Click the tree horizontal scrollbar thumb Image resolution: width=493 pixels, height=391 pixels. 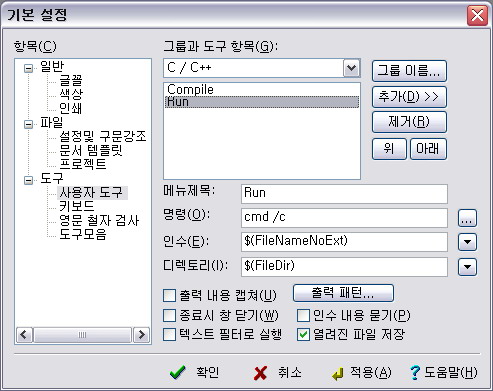click(x=82, y=335)
